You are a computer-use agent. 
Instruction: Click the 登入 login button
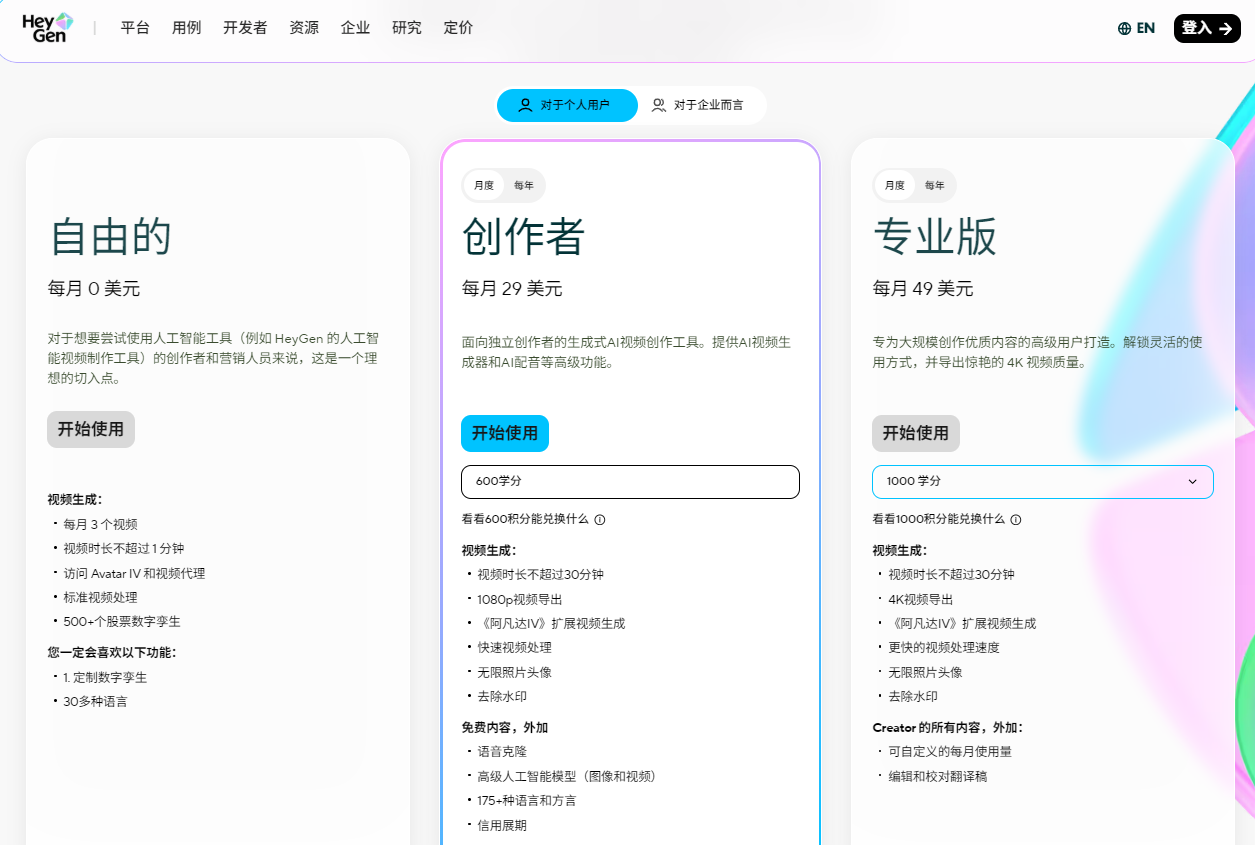pos(1207,28)
